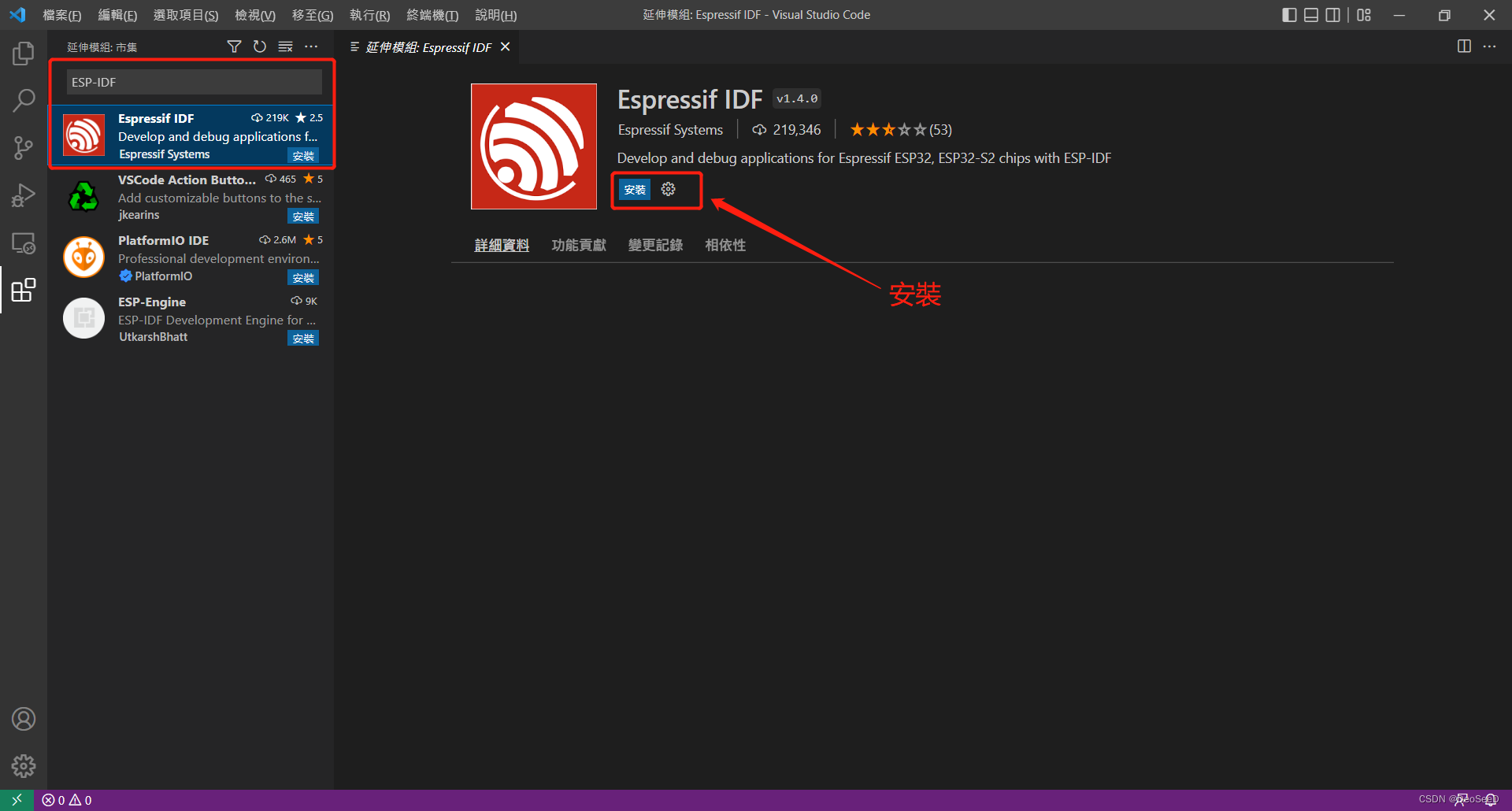This screenshot has width=1512, height=811.
Task: Open the 選取項目(S) menu
Action: (186, 15)
